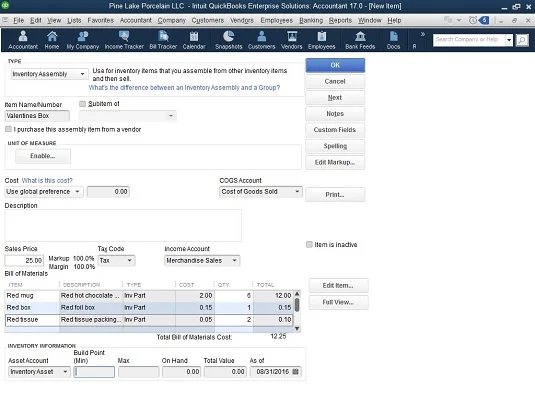
Task: Click the OK button
Action: tap(335, 65)
